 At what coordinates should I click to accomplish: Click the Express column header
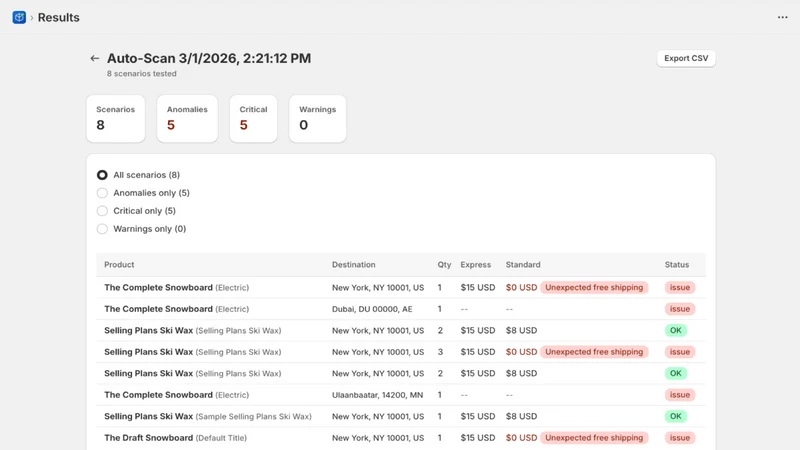pyautogui.click(x=476, y=265)
